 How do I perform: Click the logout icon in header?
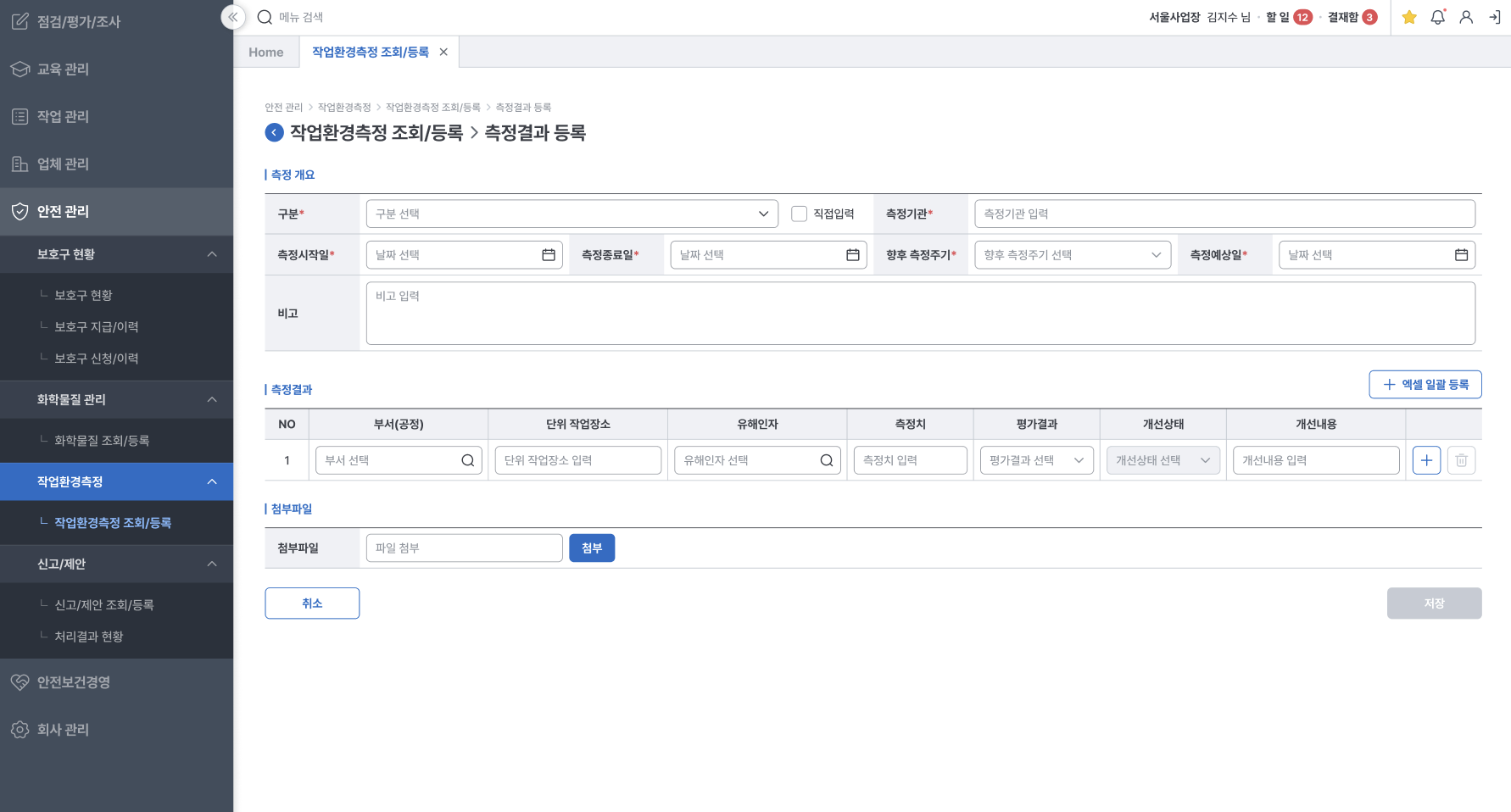(1494, 17)
